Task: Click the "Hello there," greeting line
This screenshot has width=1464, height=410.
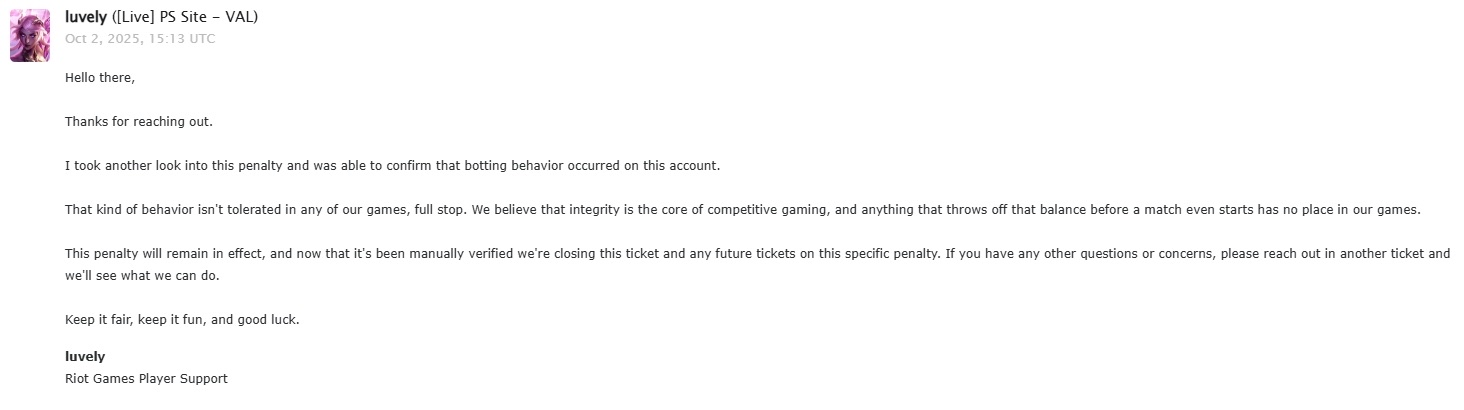Action: click(x=100, y=77)
